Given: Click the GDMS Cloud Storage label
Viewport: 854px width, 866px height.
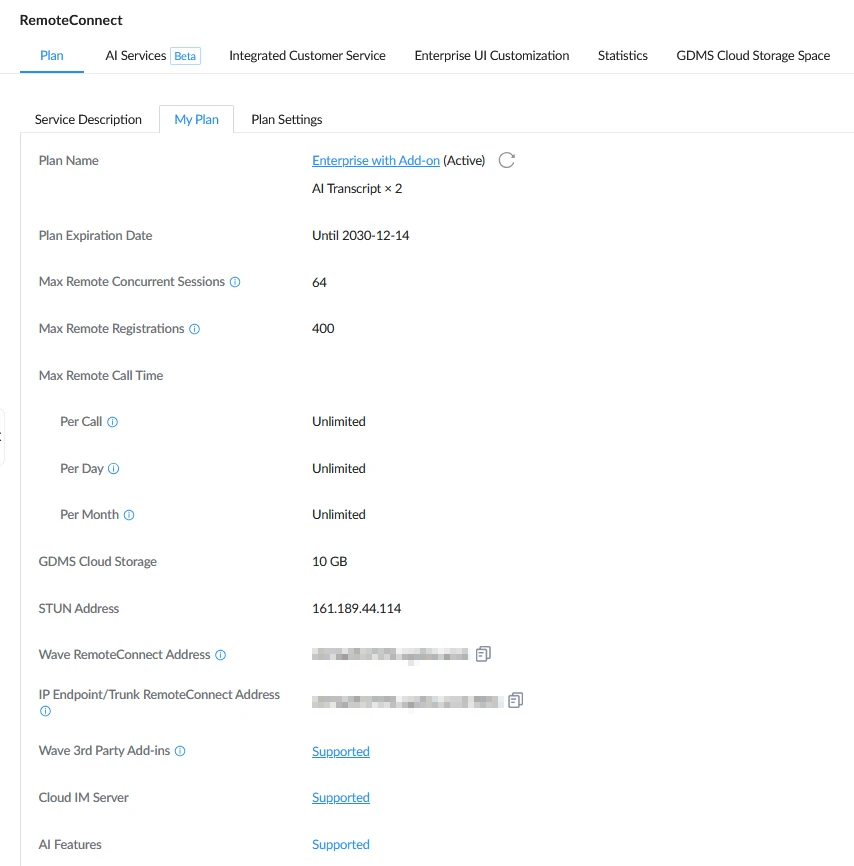Looking at the screenshot, I should click(x=98, y=562).
